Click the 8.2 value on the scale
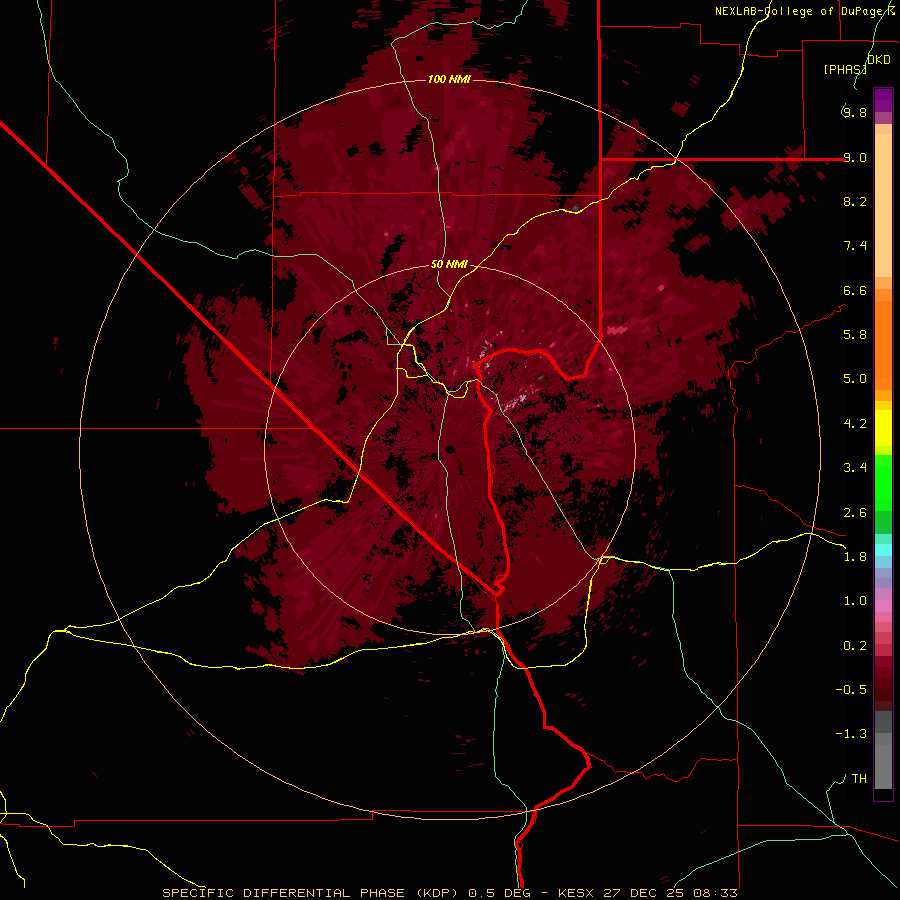 coord(855,201)
